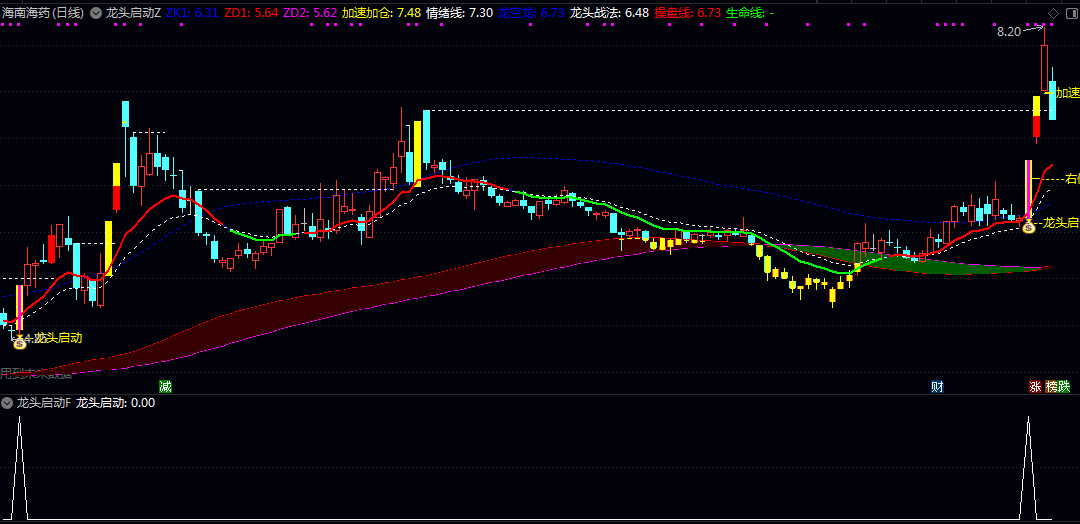Click the diamond icon at top right
This screenshot has width=1080, height=524.
point(1052,13)
